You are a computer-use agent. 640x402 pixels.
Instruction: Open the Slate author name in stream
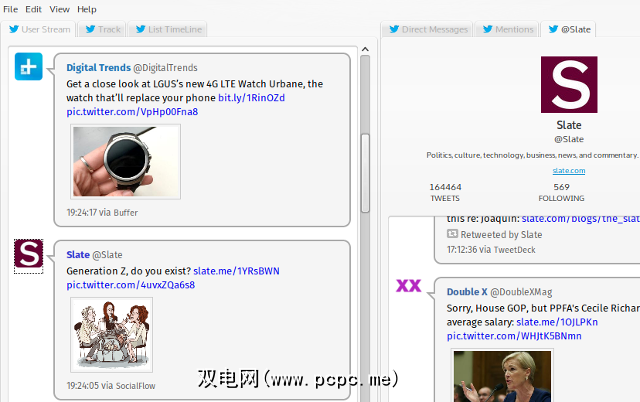[x=78, y=255]
